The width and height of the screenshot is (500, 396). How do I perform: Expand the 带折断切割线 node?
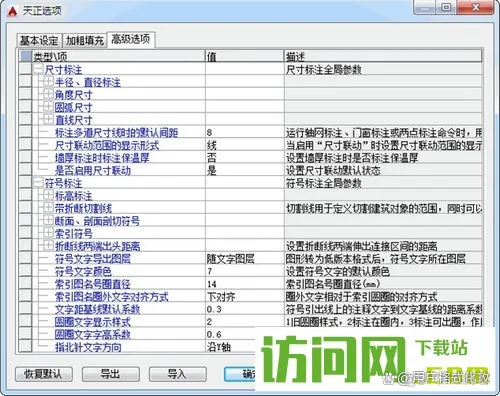[49, 208]
